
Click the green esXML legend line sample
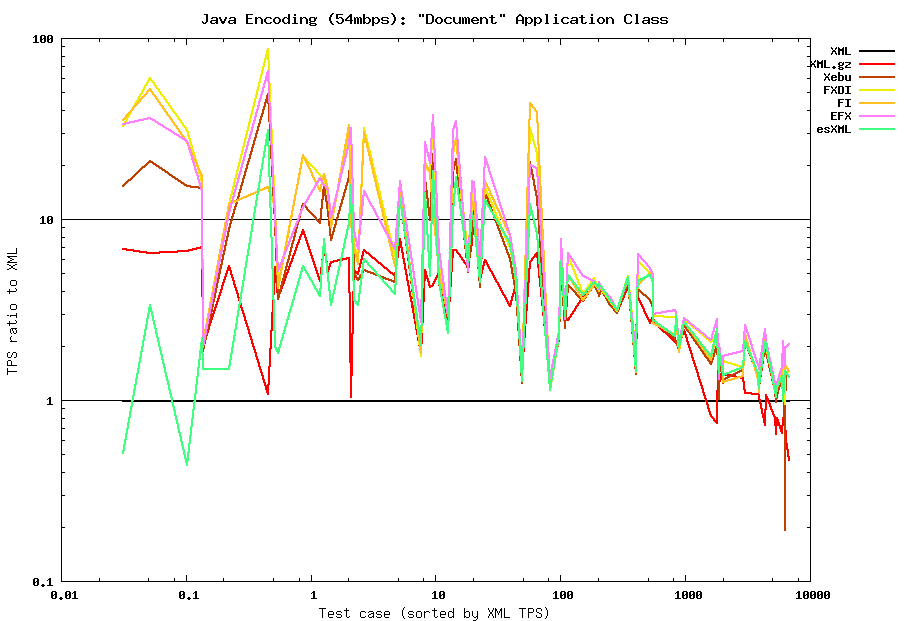coord(877,129)
